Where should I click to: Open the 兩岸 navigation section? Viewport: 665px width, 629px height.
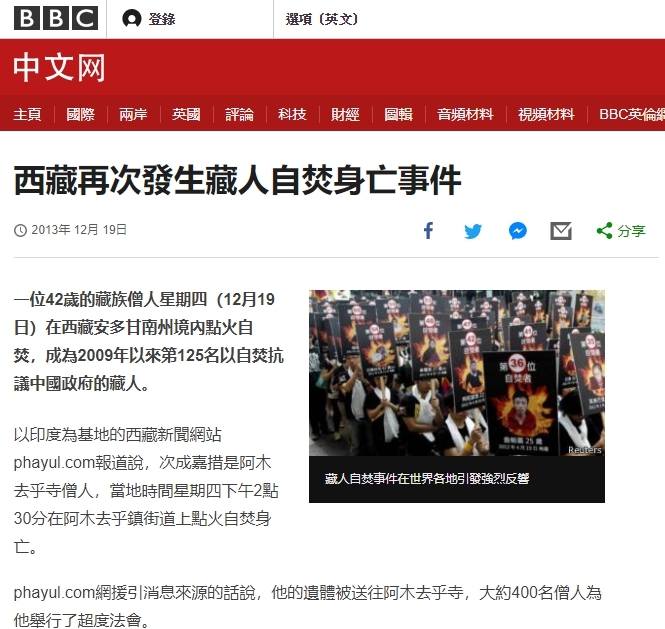pyautogui.click(x=133, y=115)
